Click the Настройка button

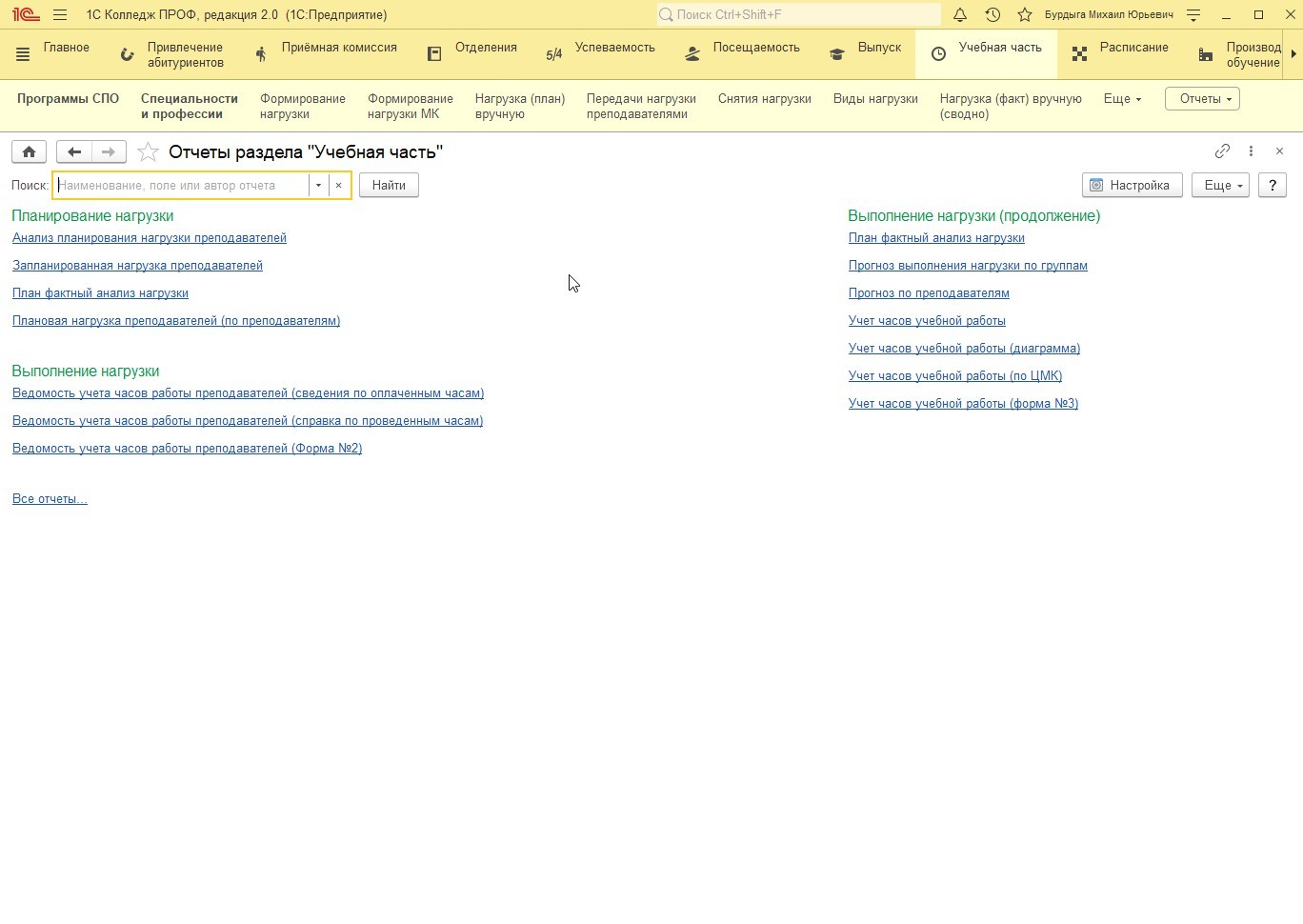1132,186
